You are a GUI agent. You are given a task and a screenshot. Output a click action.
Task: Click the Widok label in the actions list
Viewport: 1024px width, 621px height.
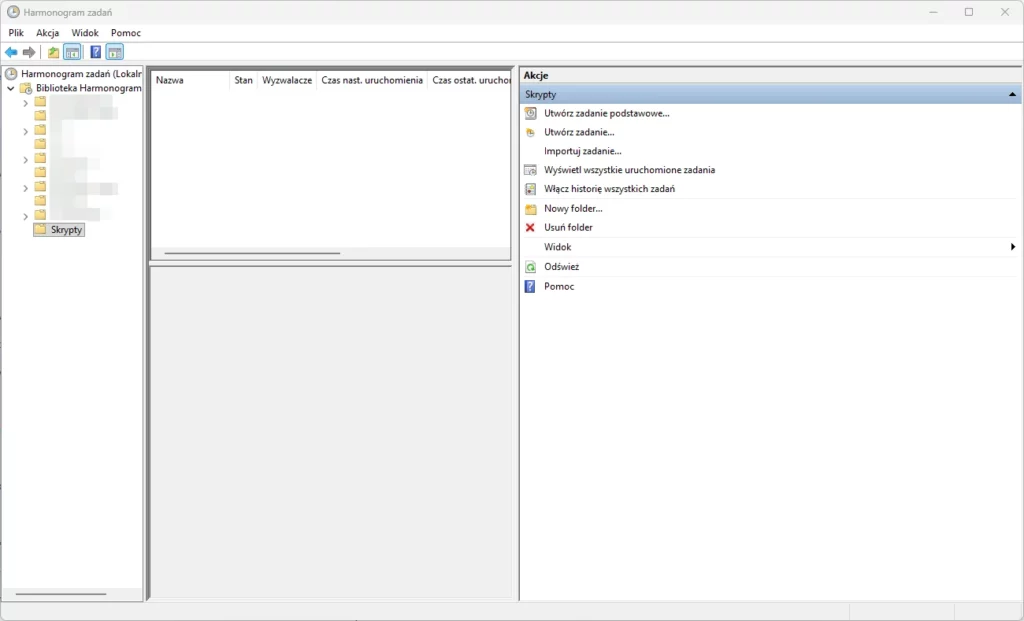pyautogui.click(x=557, y=247)
